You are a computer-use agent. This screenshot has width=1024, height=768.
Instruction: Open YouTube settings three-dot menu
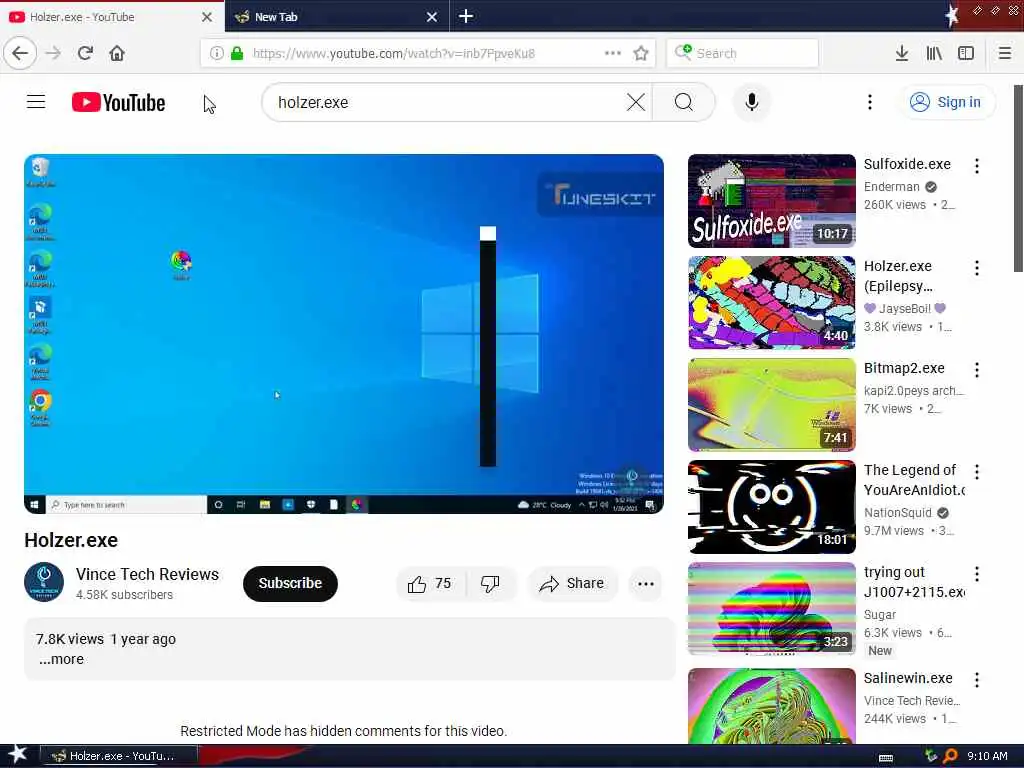(x=869, y=102)
